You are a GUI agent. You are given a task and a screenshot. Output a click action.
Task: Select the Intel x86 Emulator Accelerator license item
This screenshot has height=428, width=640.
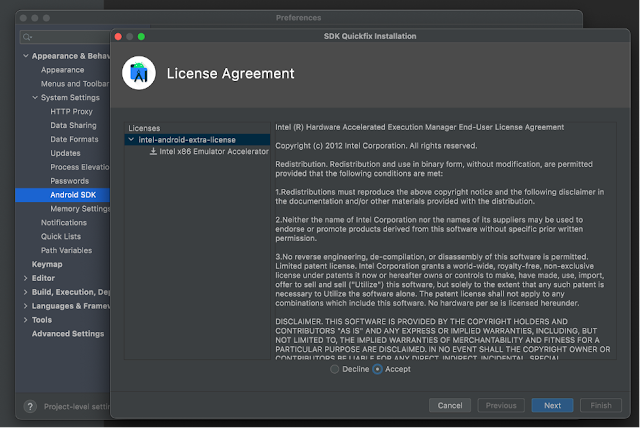(x=214, y=151)
